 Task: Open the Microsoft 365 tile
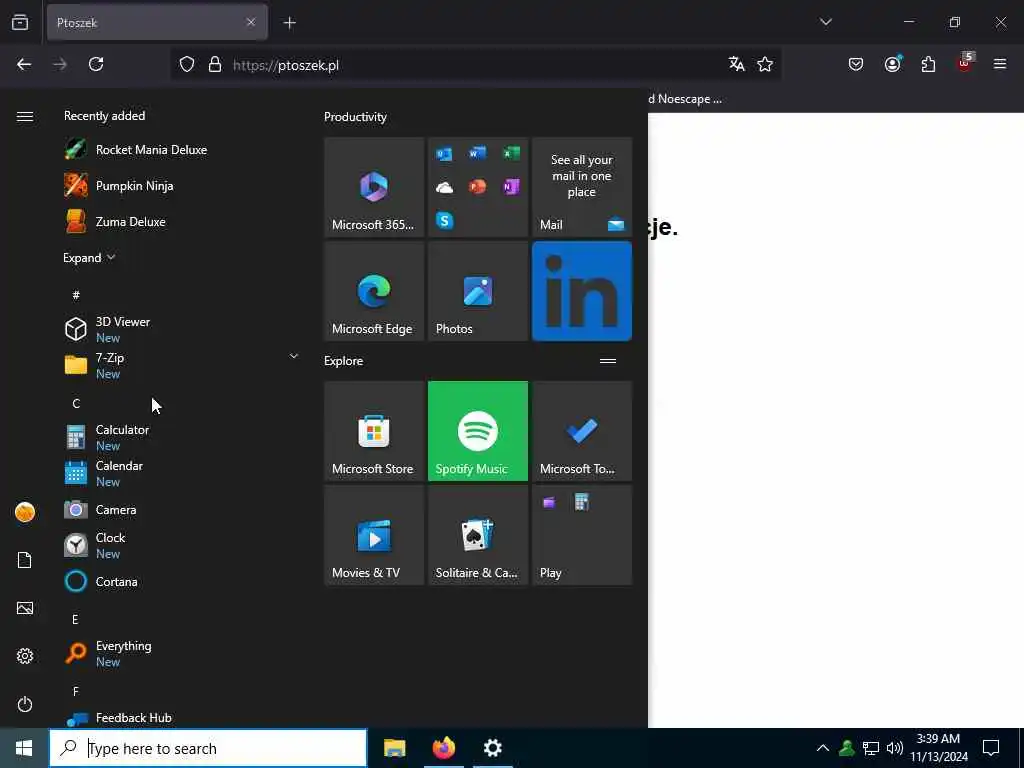[374, 187]
